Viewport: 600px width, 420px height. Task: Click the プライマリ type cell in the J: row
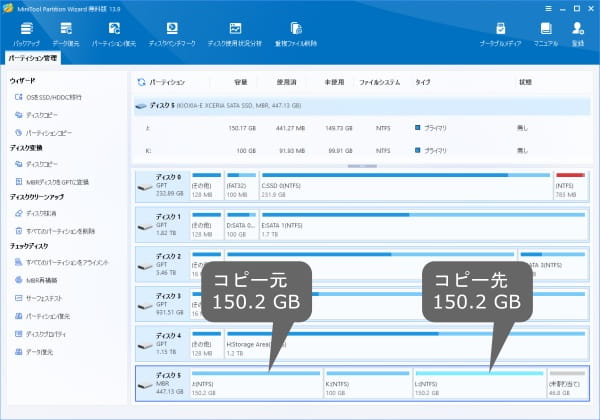[x=431, y=128]
